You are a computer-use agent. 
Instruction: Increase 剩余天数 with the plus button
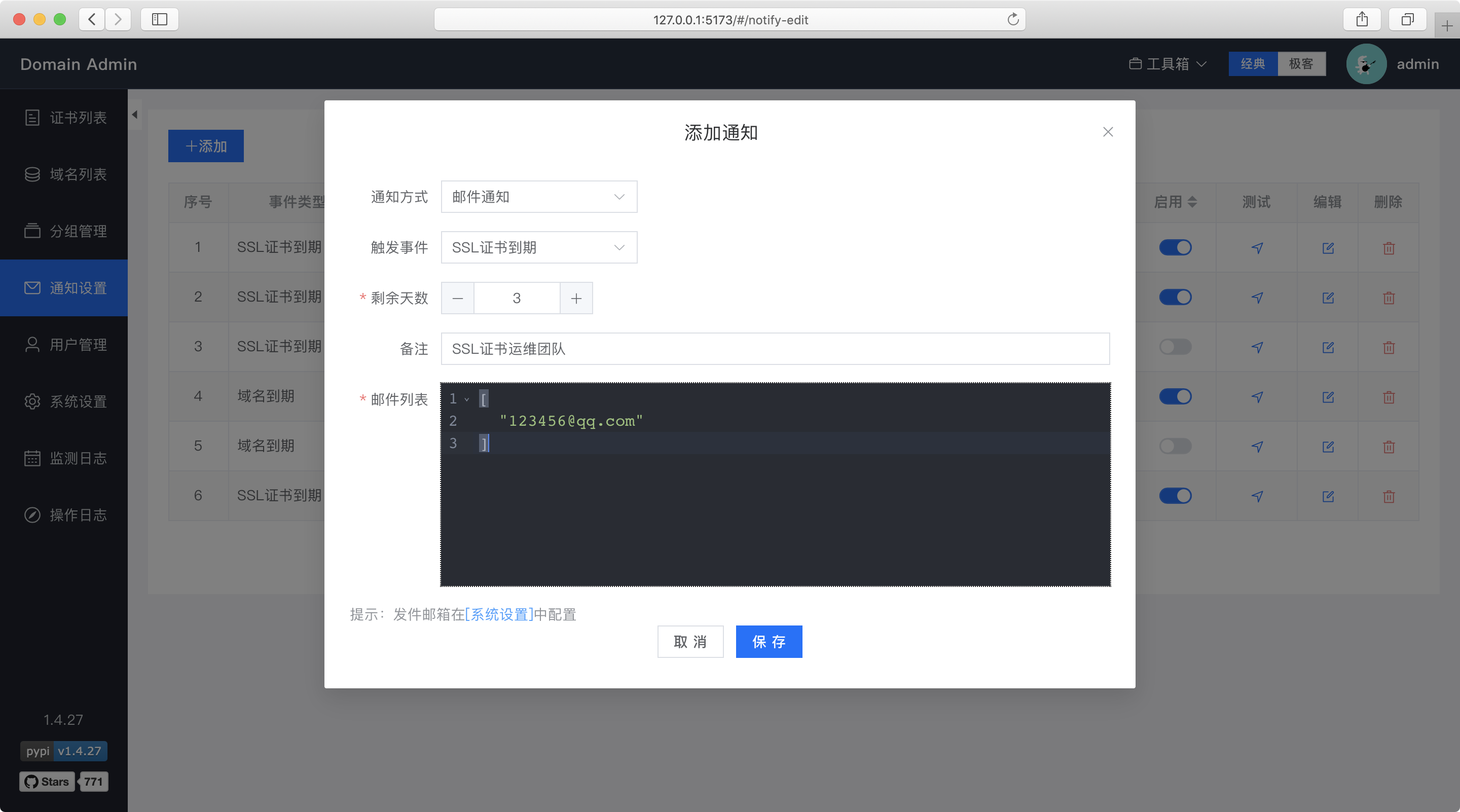coord(576,298)
